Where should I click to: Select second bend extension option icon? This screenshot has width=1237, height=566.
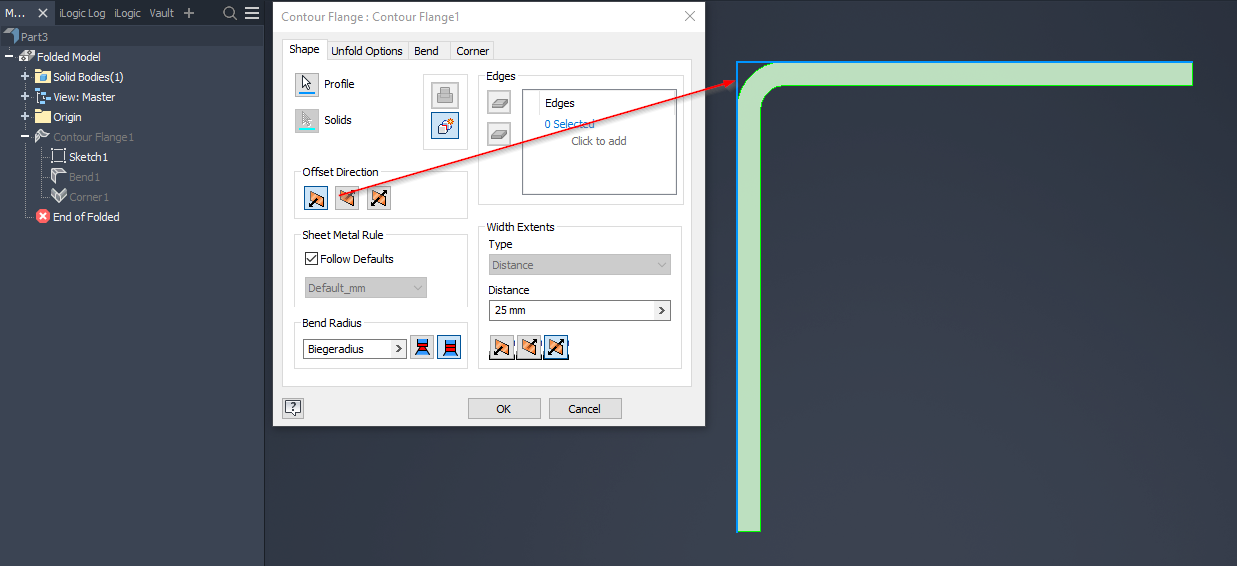click(450, 348)
